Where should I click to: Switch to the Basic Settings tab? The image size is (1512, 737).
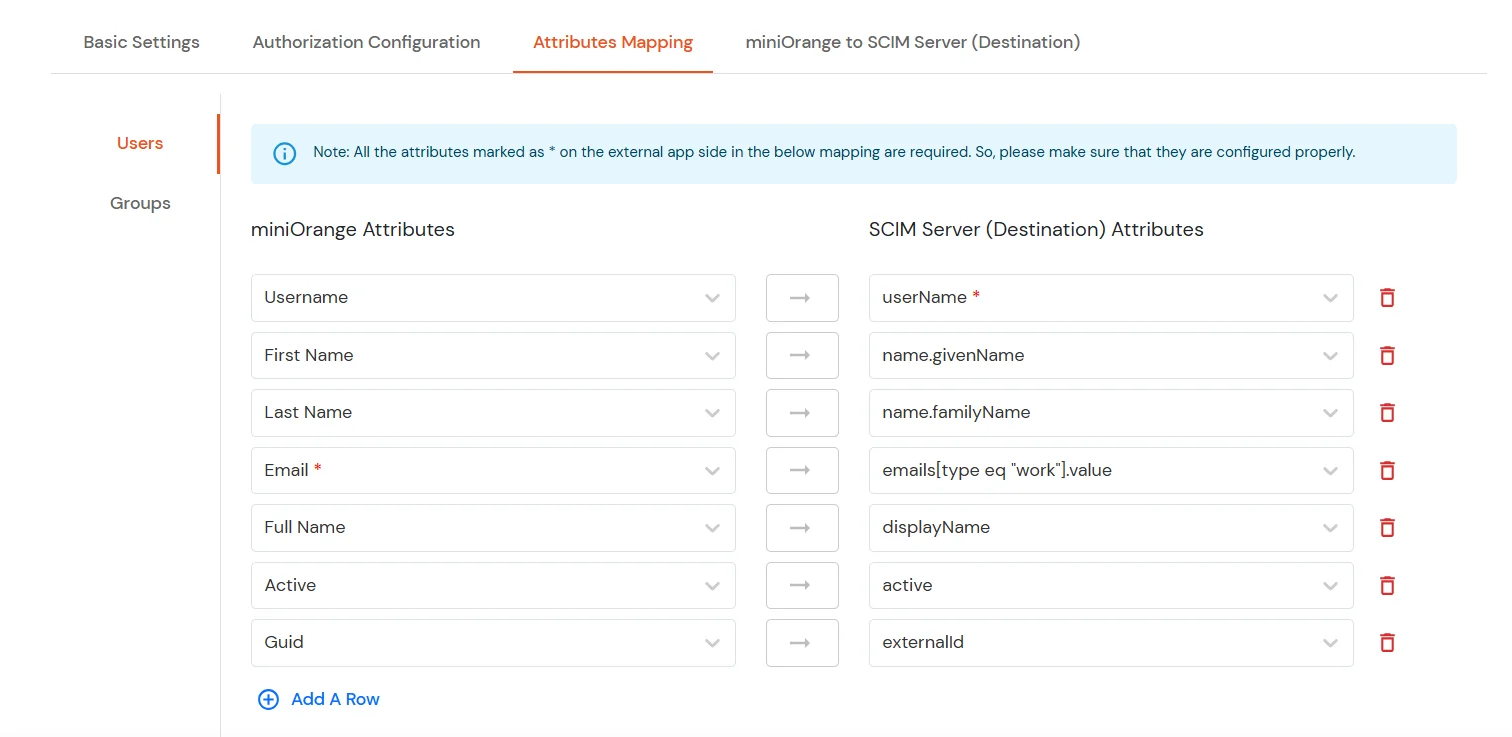point(141,42)
